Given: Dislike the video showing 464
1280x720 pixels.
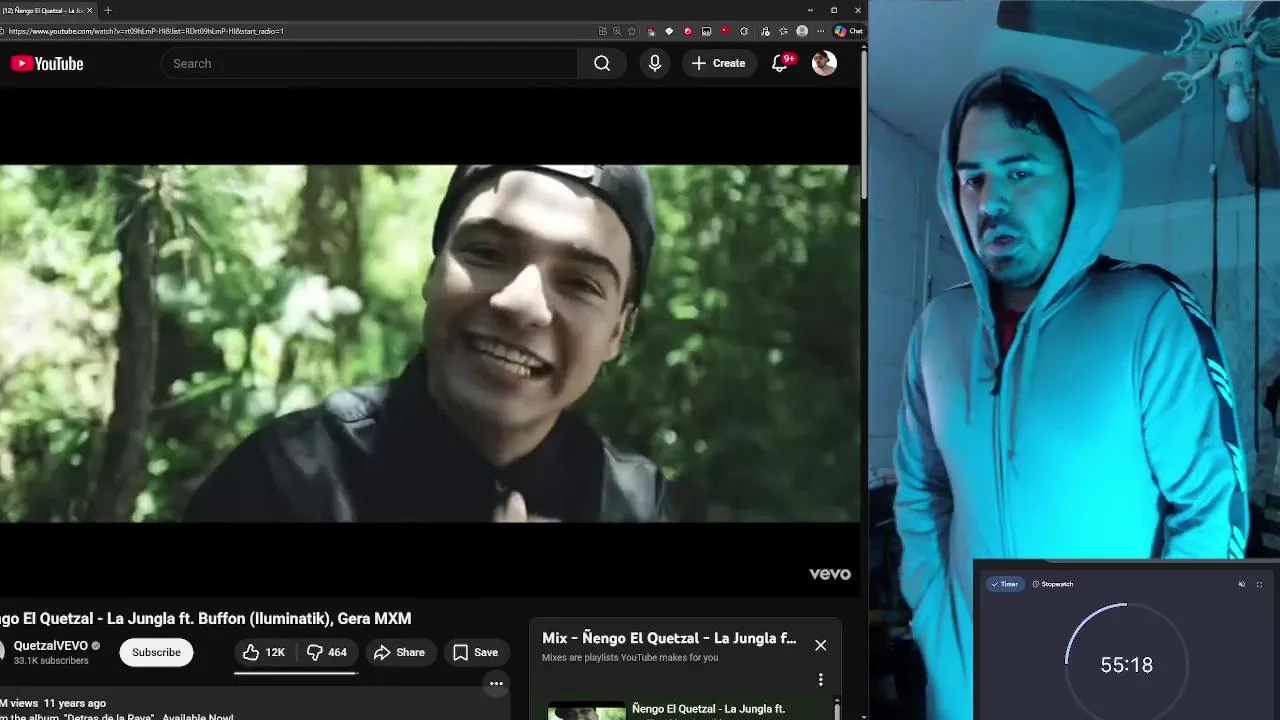Looking at the screenshot, I should click(x=327, y=652).
